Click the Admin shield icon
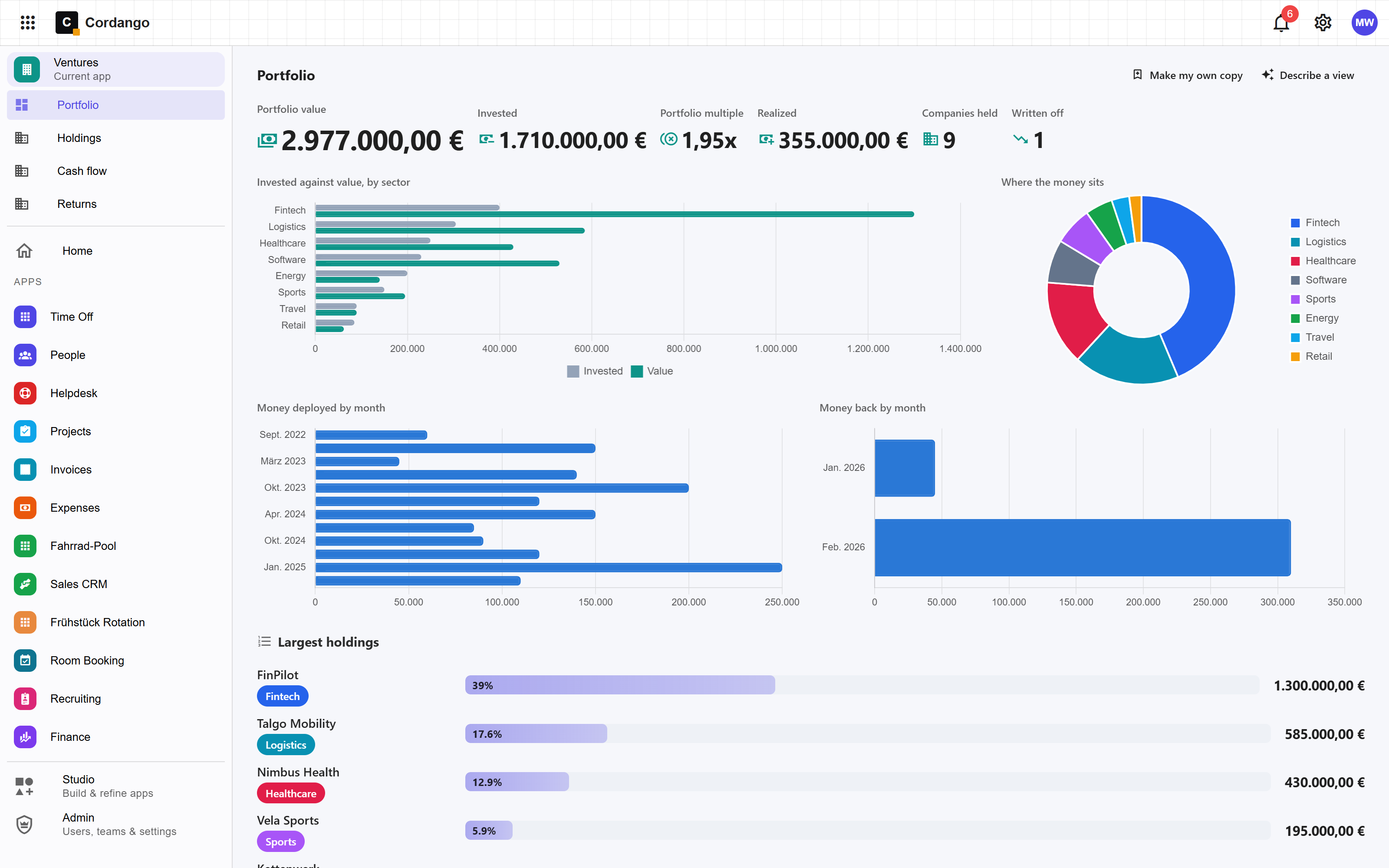Screen dimensions: 1389x868 [x=24, y=824]
